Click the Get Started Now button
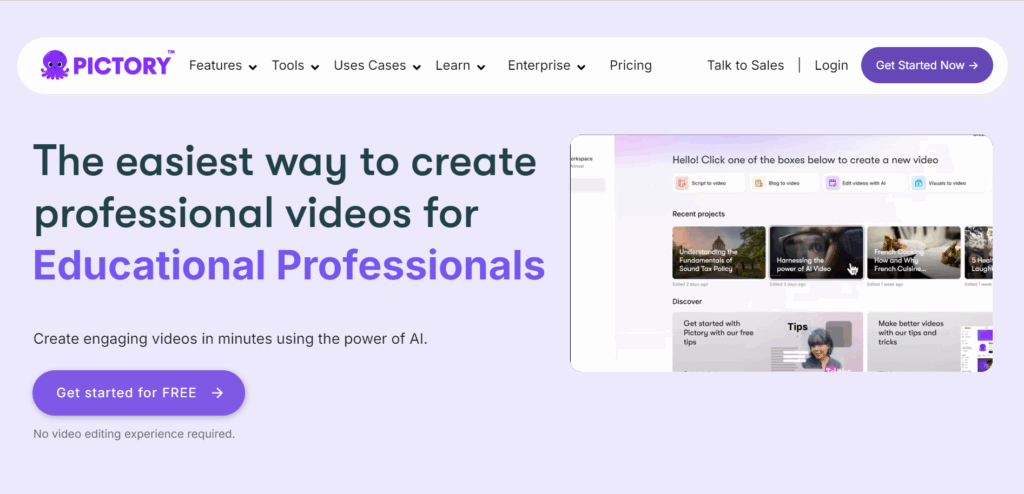 (927, 65)
